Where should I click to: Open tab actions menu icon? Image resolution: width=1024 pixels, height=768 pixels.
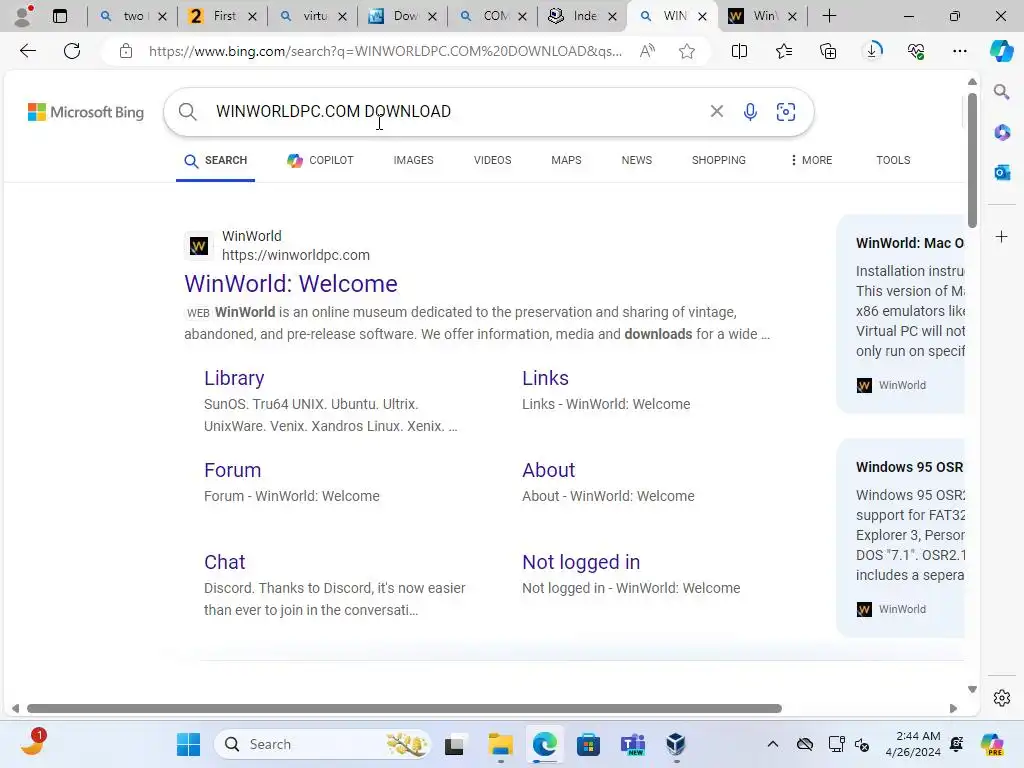(x=59, y=16)
